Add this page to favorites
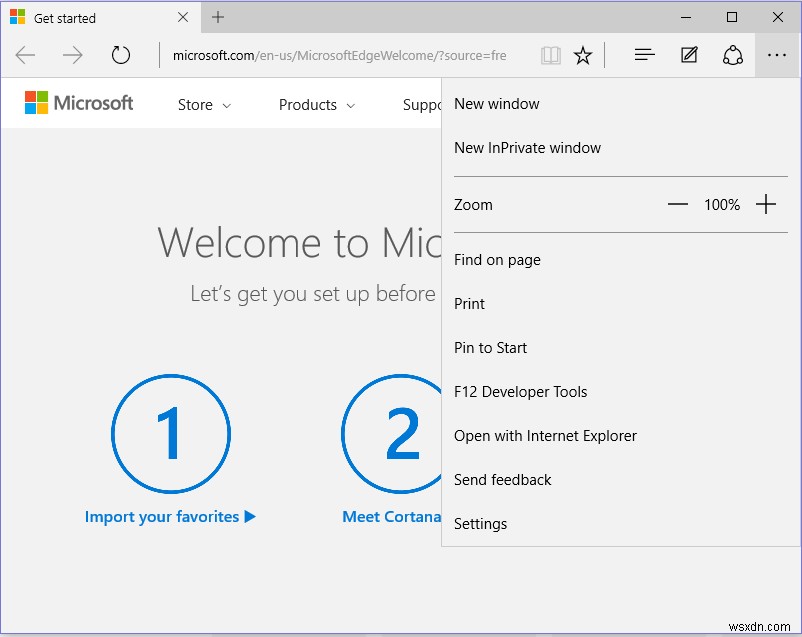Viewport: 802px width, 637px height. point(584,55)
